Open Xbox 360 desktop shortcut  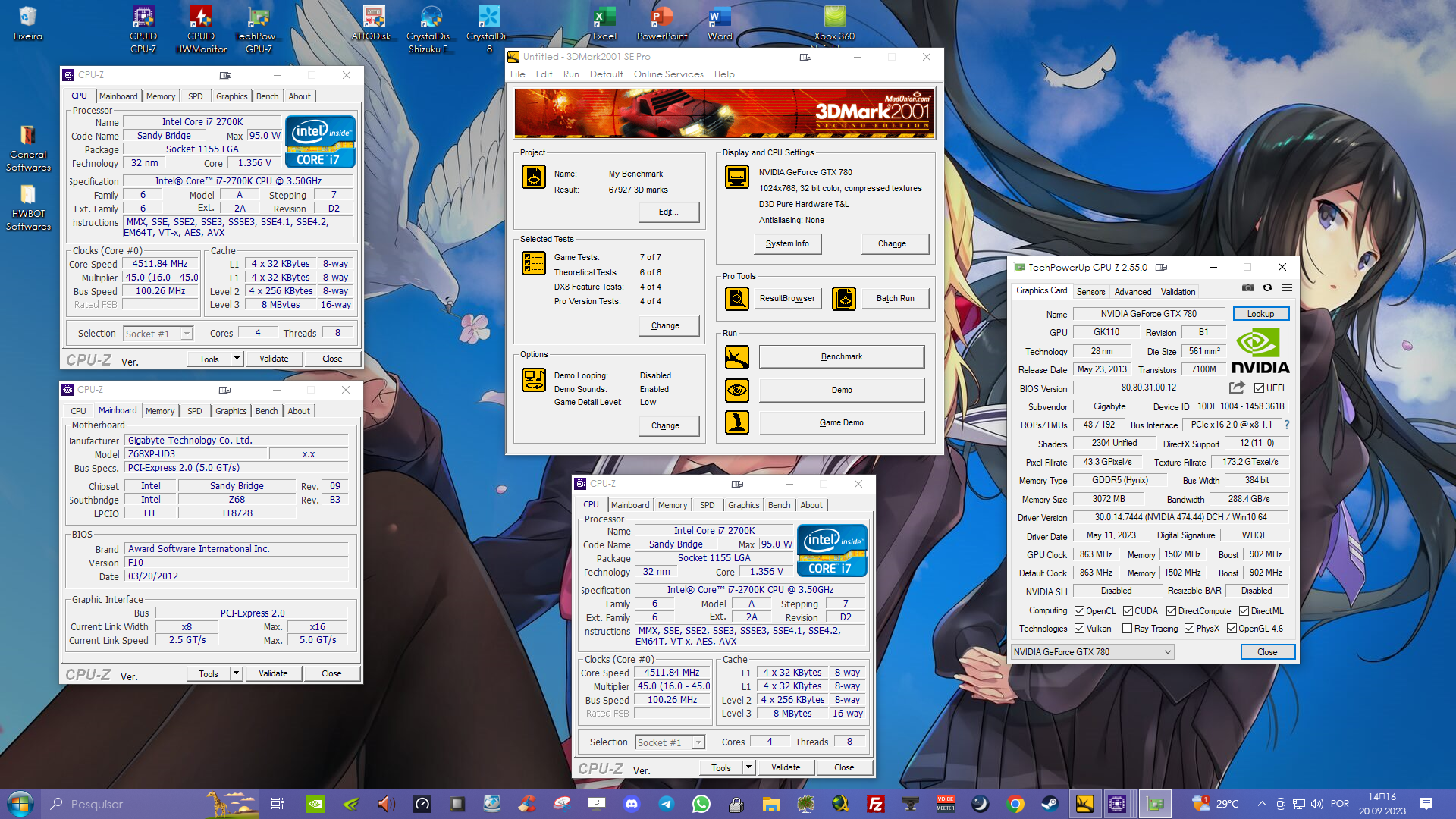[835, 23]
